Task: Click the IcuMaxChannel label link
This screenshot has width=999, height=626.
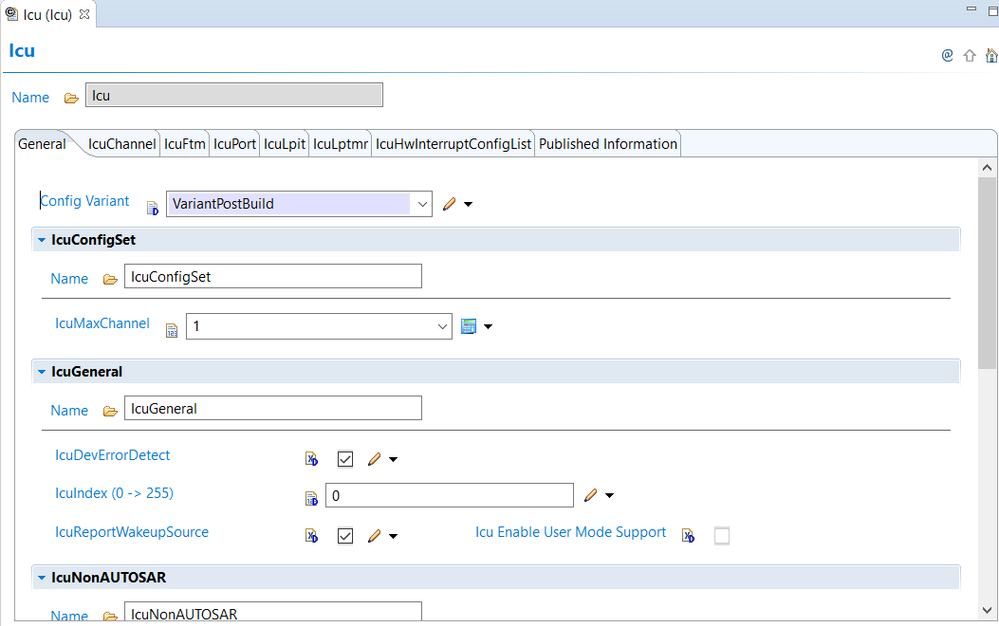Action: coord(102,323)
